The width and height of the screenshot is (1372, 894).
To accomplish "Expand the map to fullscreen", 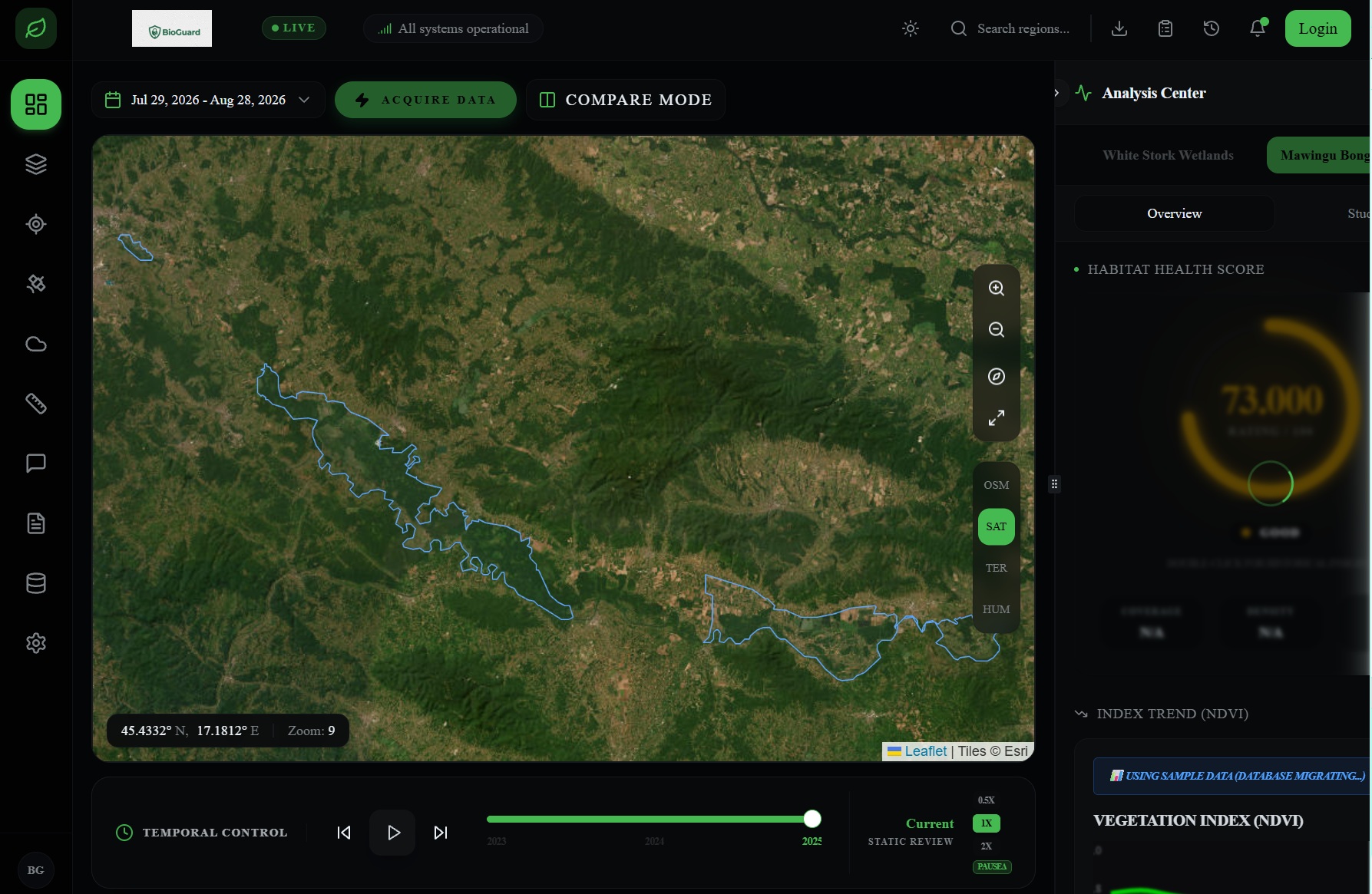I will tap(997, 418).
